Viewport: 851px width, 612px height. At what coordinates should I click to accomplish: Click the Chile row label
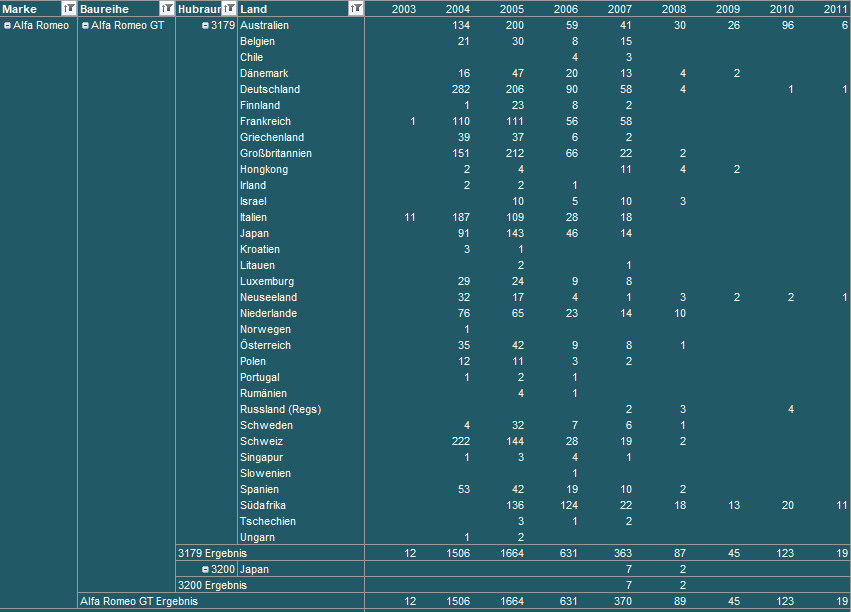tap(251, 58)
